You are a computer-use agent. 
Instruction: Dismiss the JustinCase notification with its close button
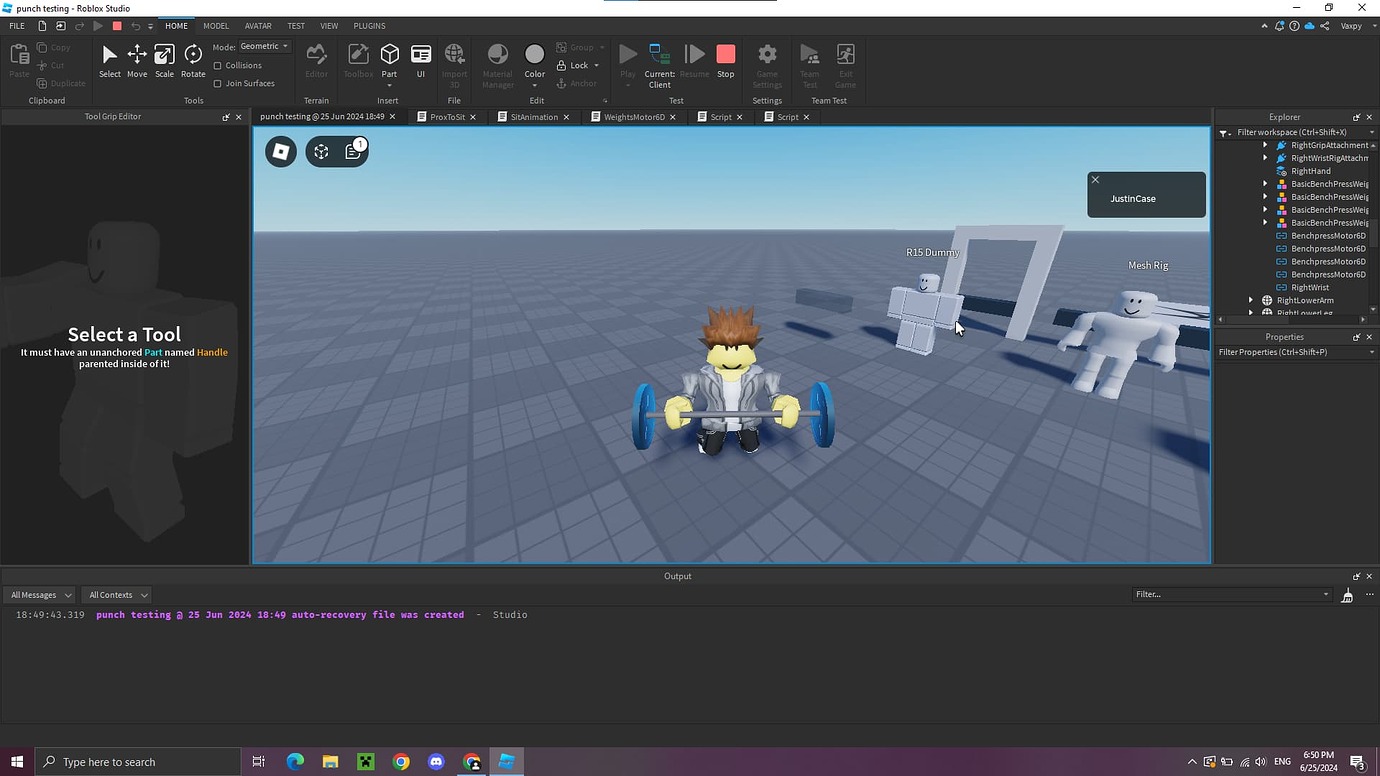point(1095,179)
